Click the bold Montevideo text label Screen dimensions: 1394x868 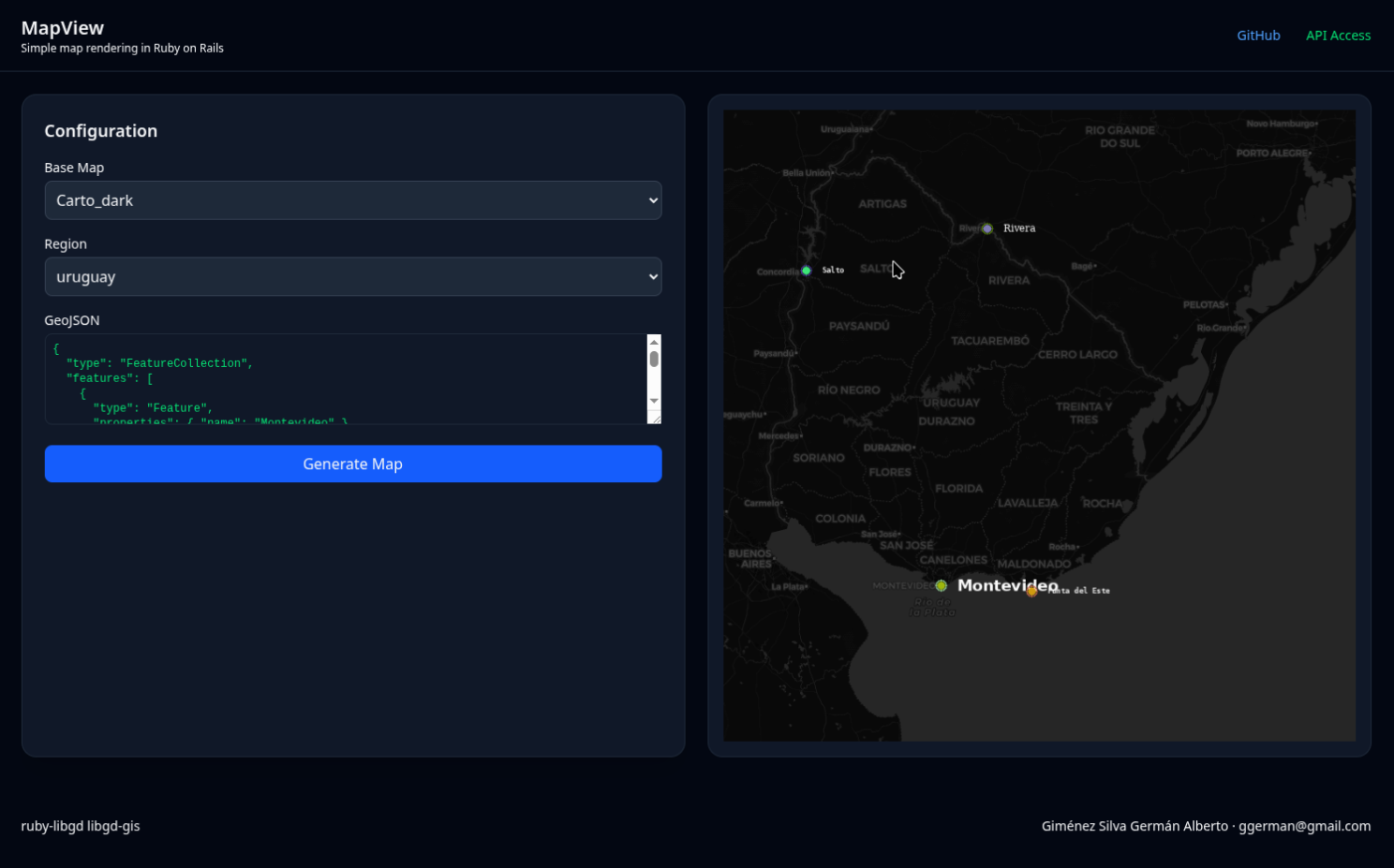(x=1007, y=585)
